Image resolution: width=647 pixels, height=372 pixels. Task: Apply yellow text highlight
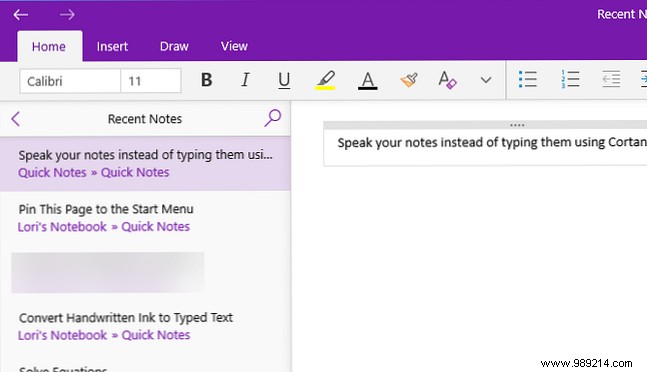click(x=325, y=80)
